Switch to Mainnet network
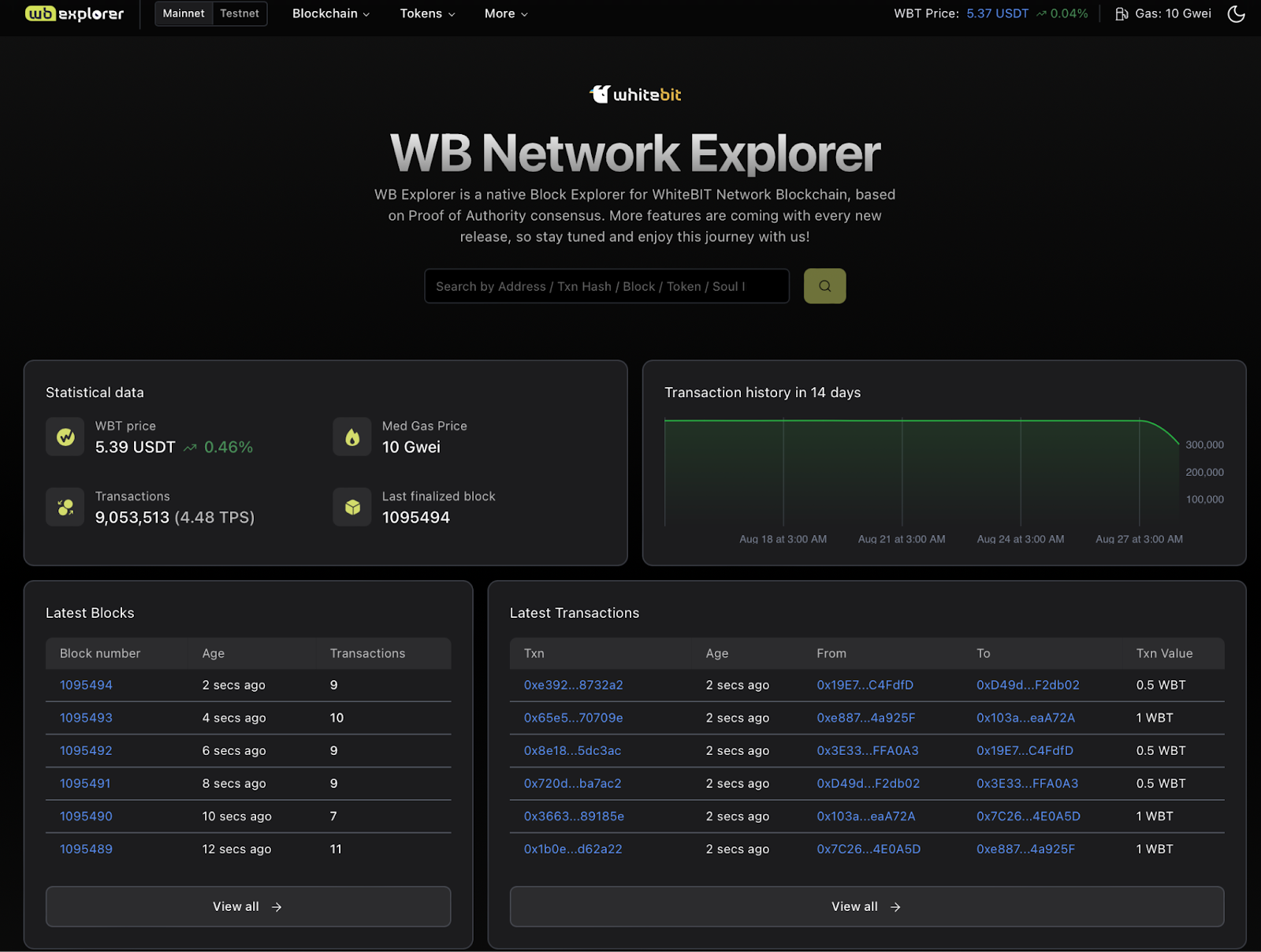 coord(184,13)
